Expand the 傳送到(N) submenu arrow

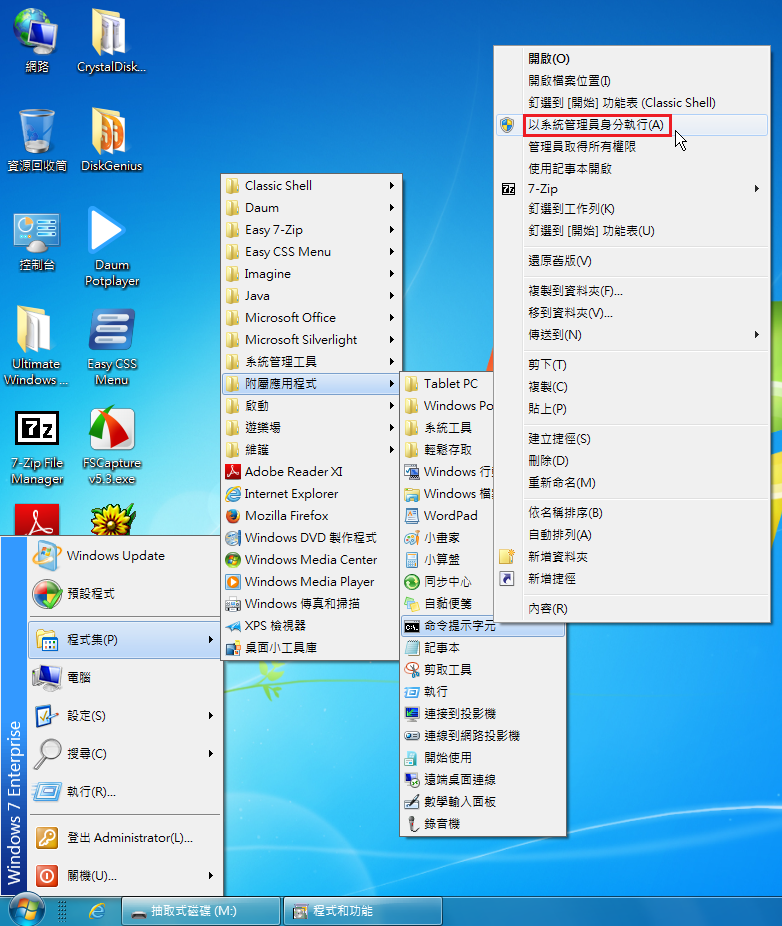(757, 334)
